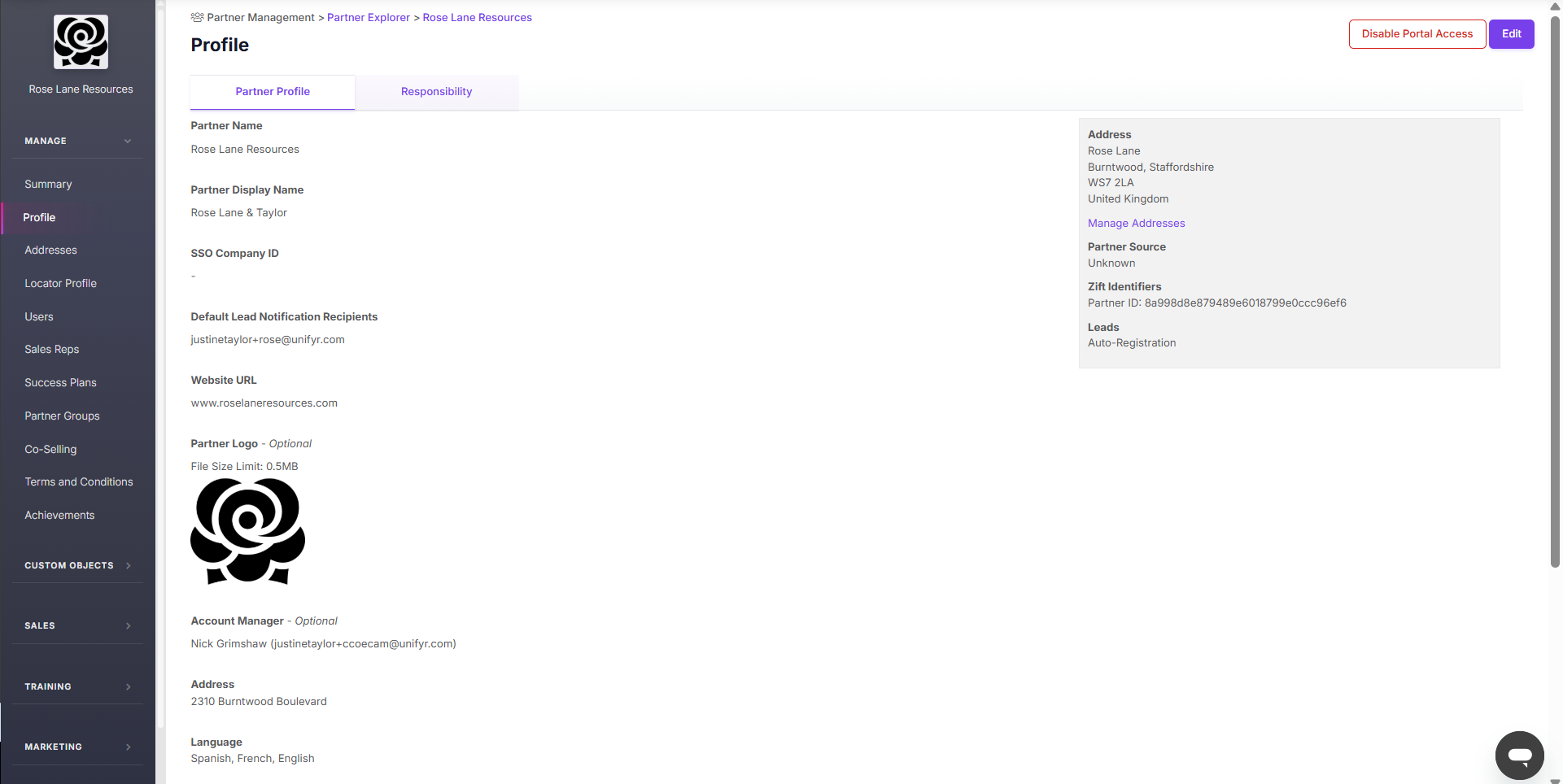Screen dimensions: 1563x784
Task: Switch to the Responsibility tab
Action: [x=436, y=92]
